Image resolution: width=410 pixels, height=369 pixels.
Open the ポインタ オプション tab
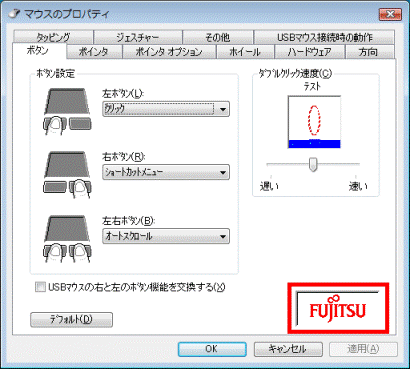tap(169, 52)
